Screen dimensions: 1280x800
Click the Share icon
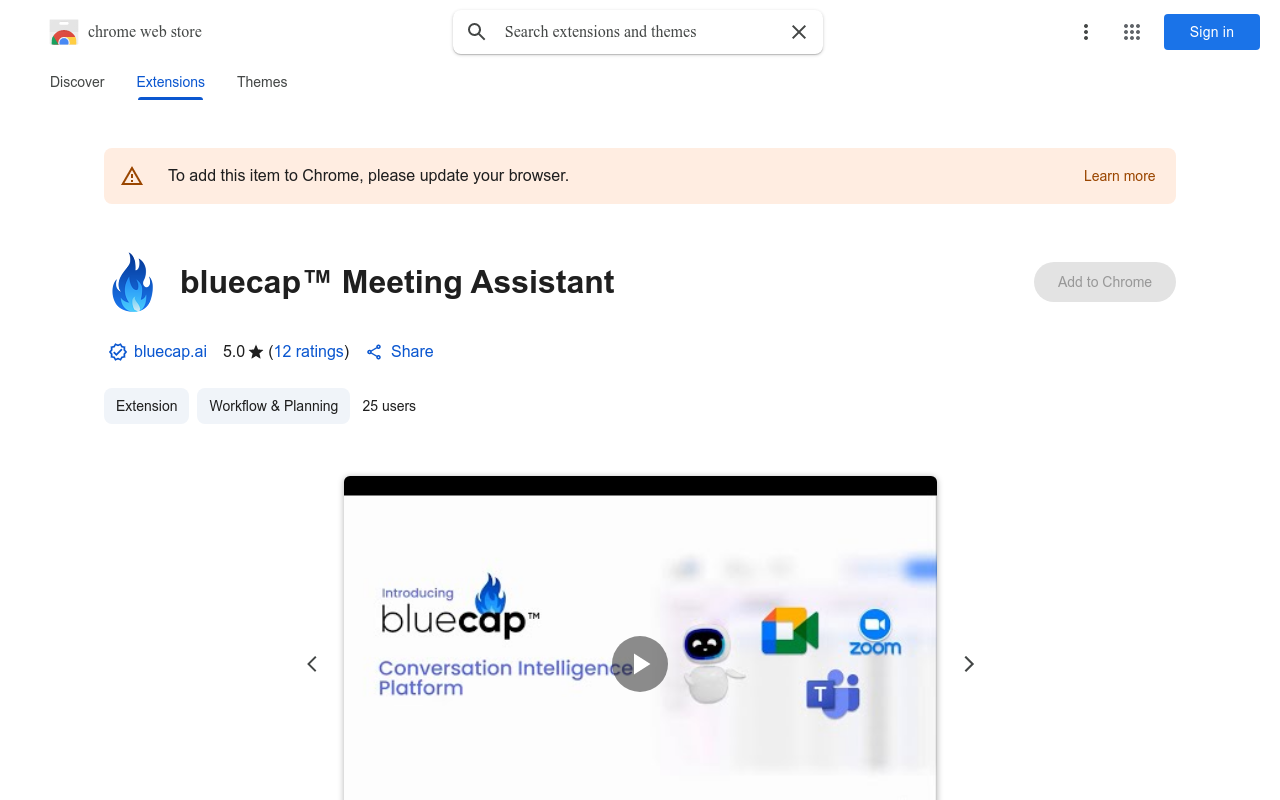374,352
